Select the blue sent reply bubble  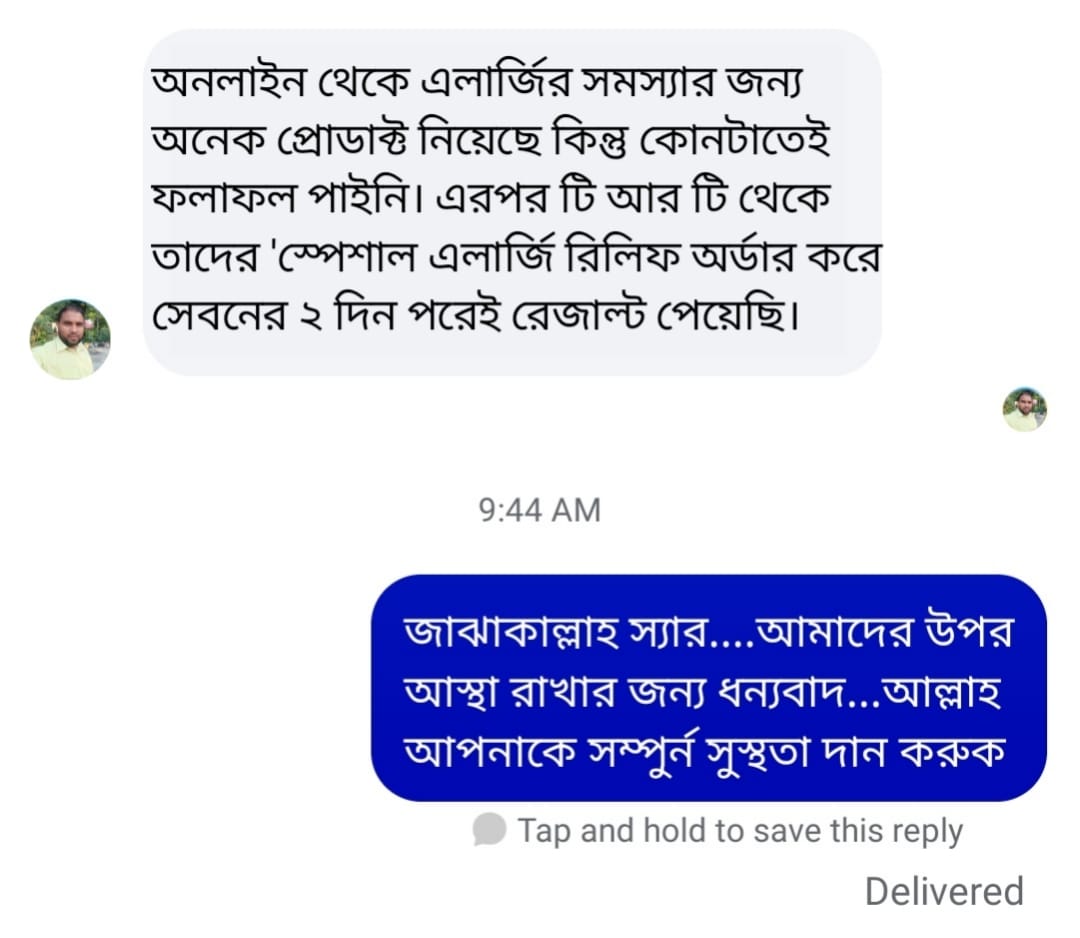click(709, 687)
